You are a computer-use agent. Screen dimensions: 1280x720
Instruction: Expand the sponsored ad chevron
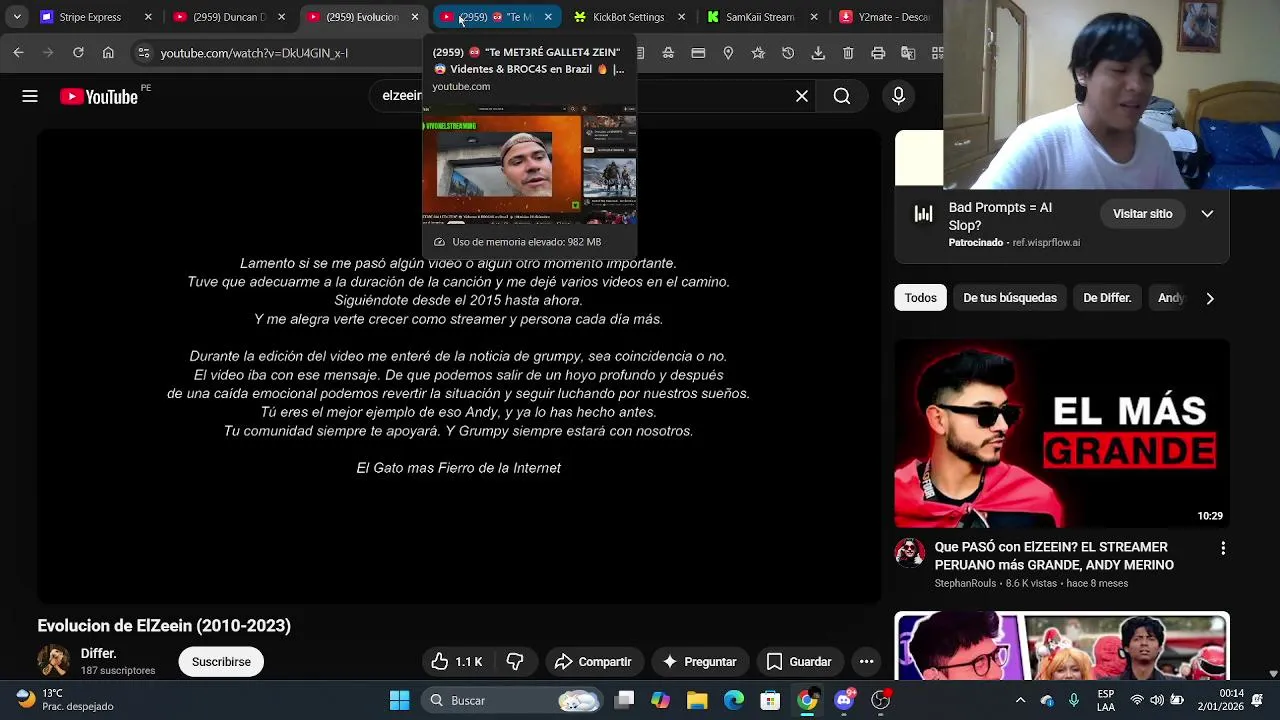(1207, 214)
